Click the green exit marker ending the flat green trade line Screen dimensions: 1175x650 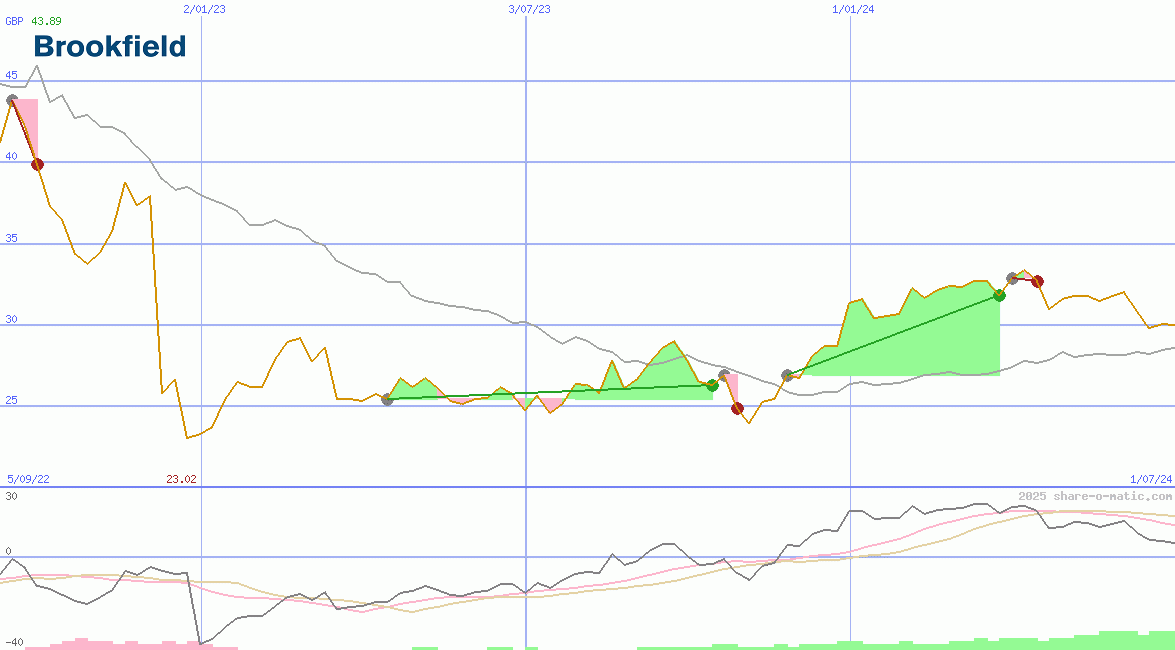(x=713, y=385)
